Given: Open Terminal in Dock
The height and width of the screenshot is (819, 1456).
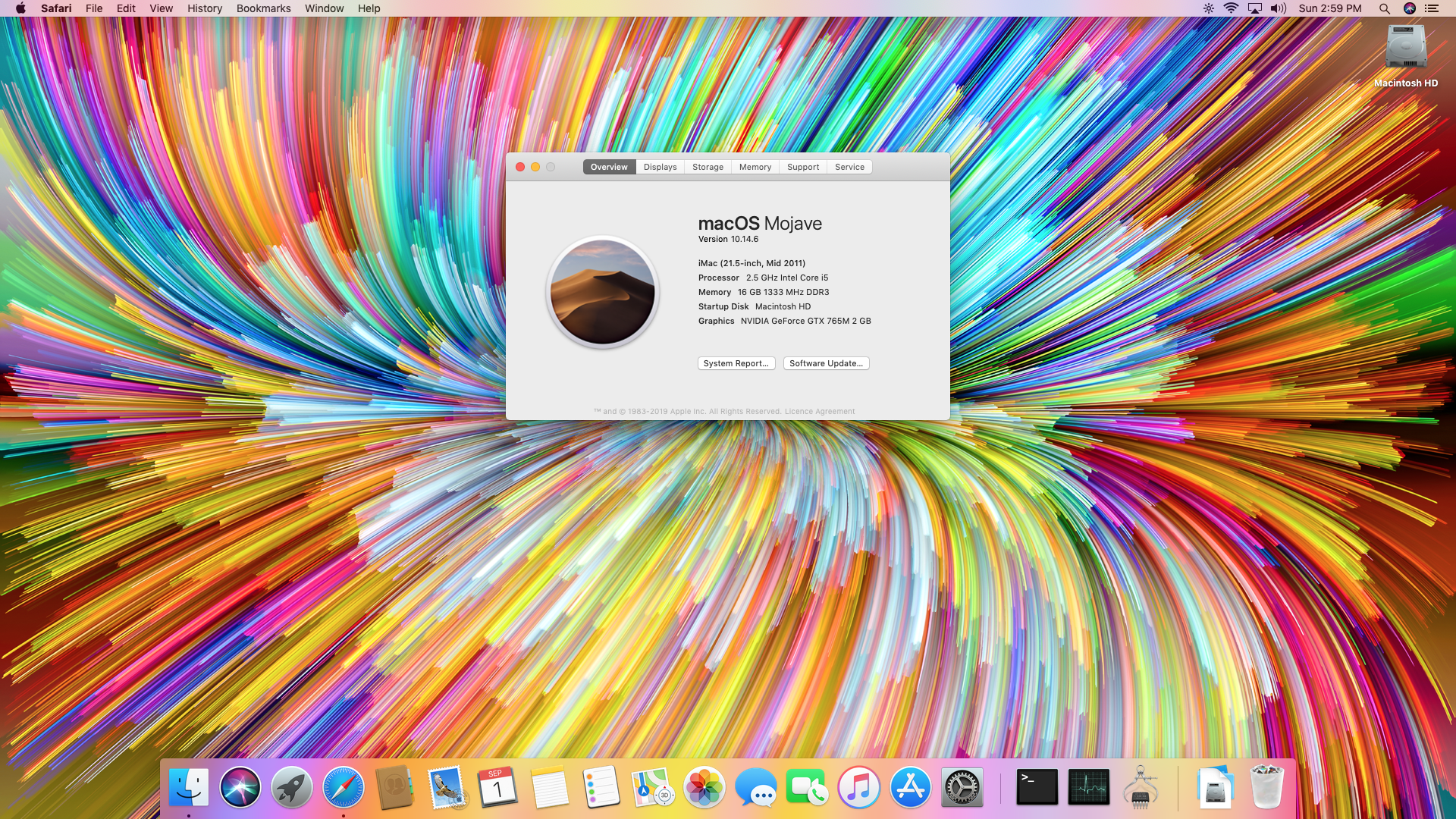Looking at the screenshot, I should point(1037,787).
